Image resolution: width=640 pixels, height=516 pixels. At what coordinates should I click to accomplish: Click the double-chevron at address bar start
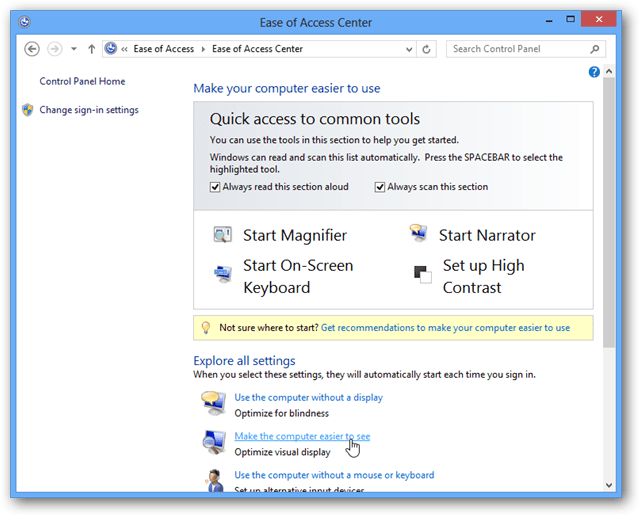pyautogui.click(x=124, y=49)
